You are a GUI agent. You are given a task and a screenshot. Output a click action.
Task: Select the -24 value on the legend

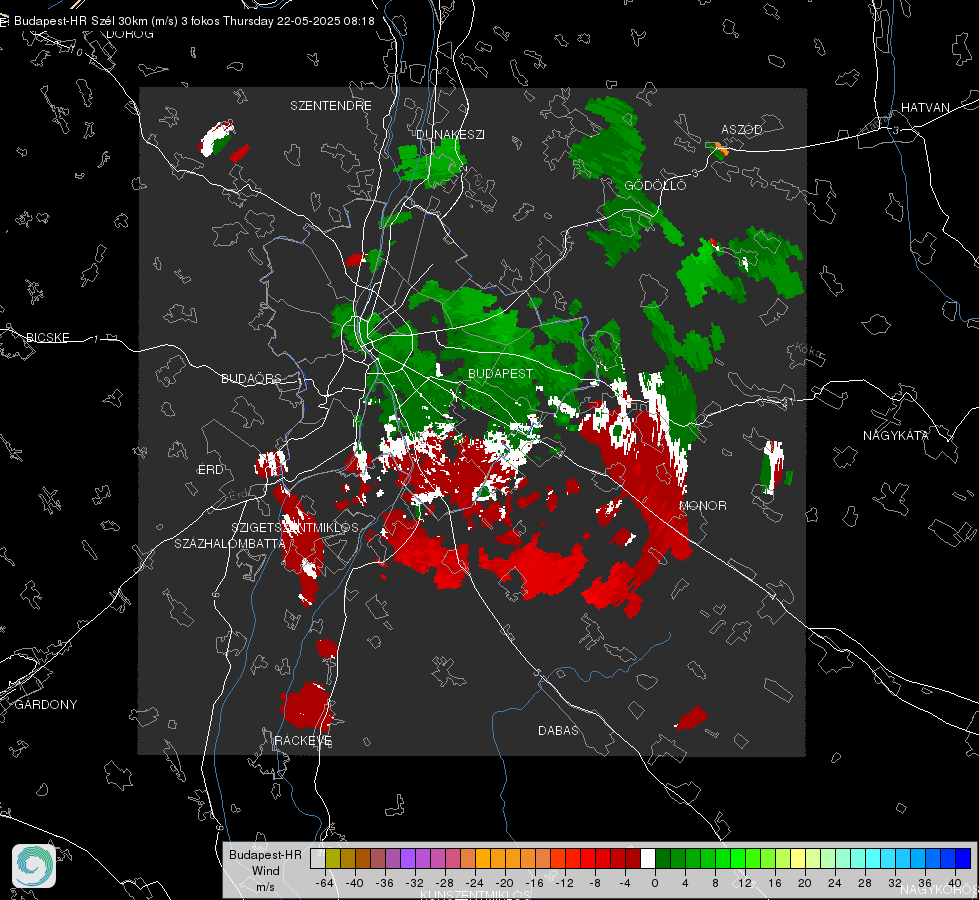pyautogui.click(x=475, y=883)
